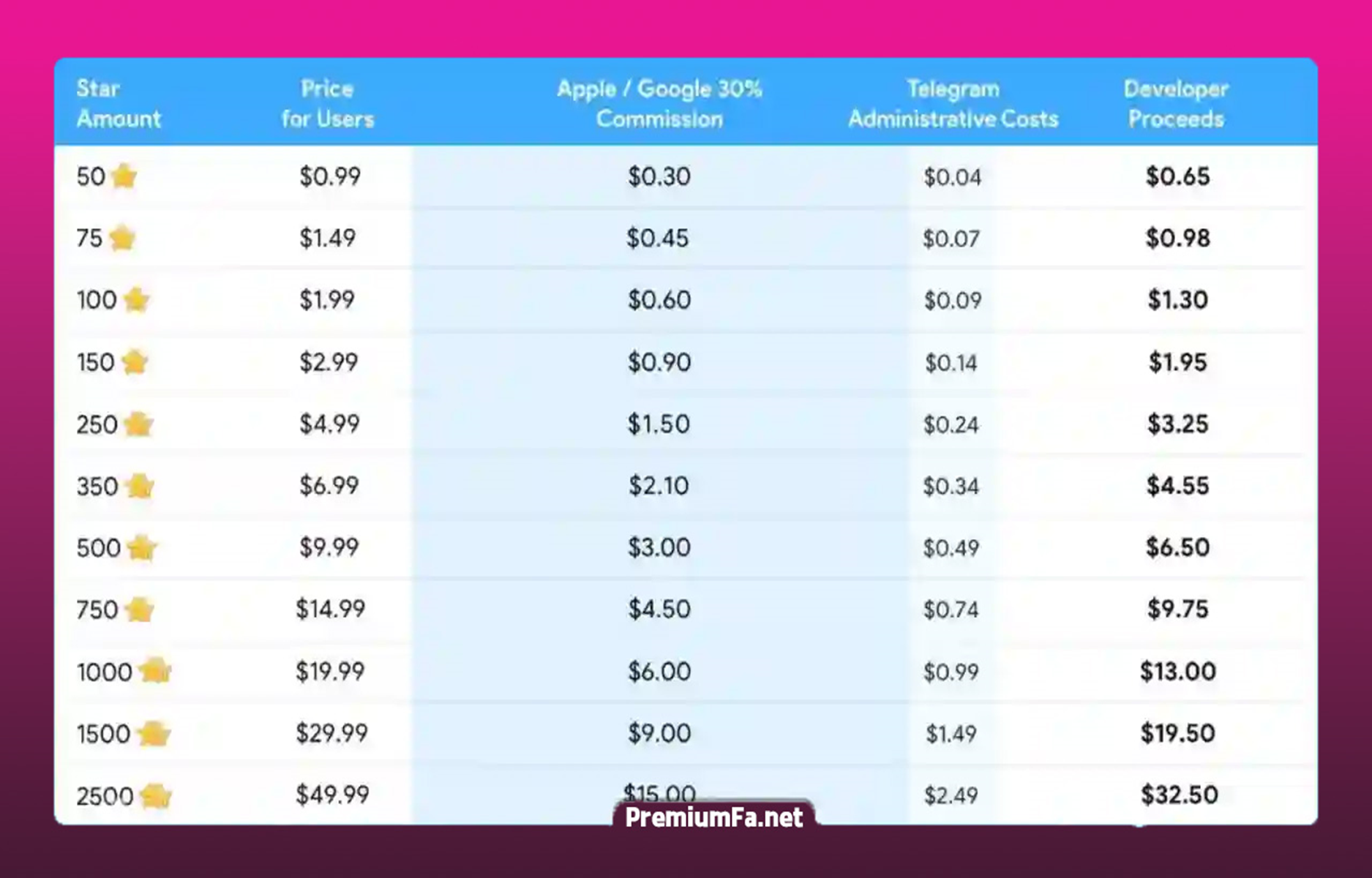Click the star icon beside 1000
The image size is (1372, 878).
[x=155, y=671]
